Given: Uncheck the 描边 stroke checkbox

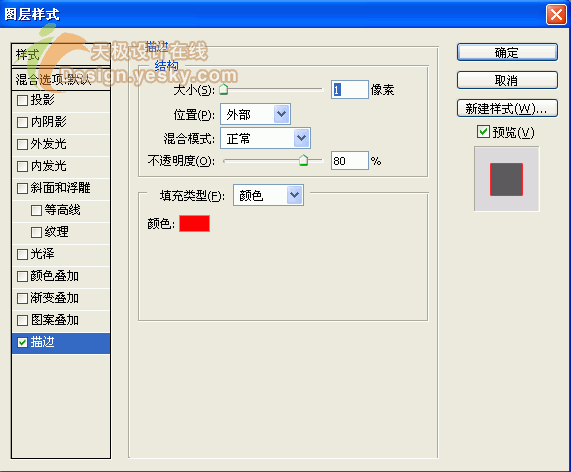Looking at the screenshot, I should pos(22,342).
